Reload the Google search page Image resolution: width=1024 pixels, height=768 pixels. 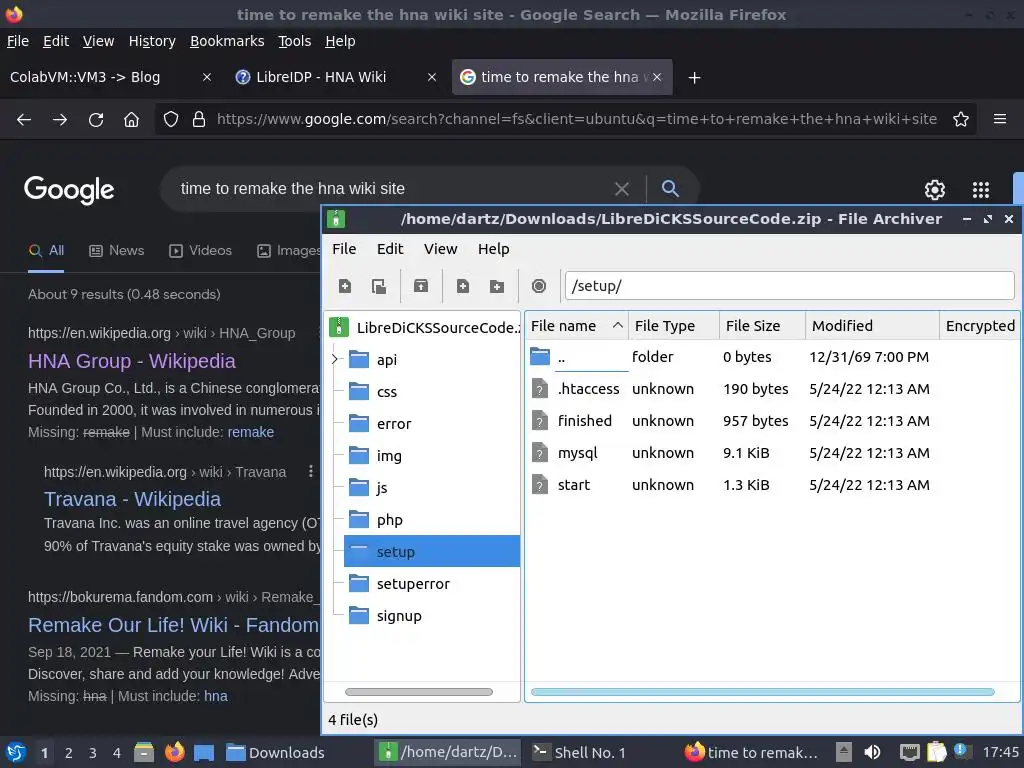(96, 120)
